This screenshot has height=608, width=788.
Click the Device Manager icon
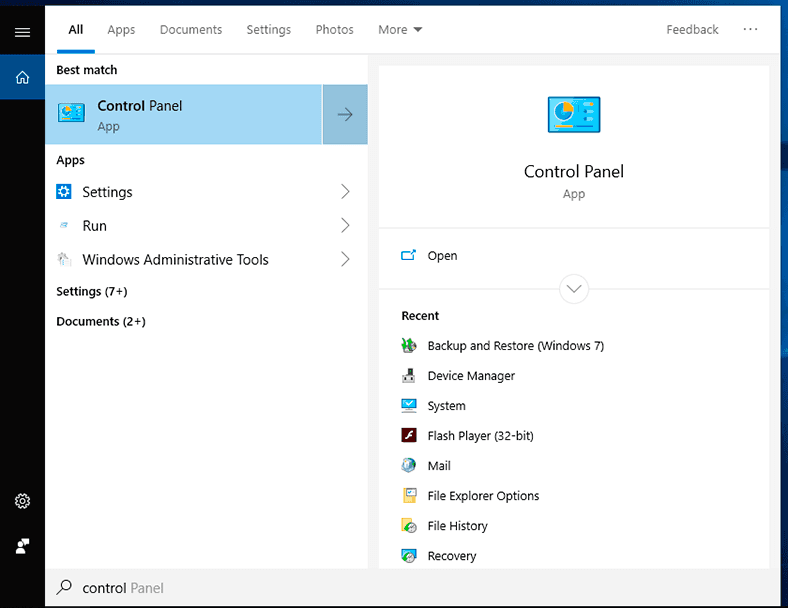409,375
